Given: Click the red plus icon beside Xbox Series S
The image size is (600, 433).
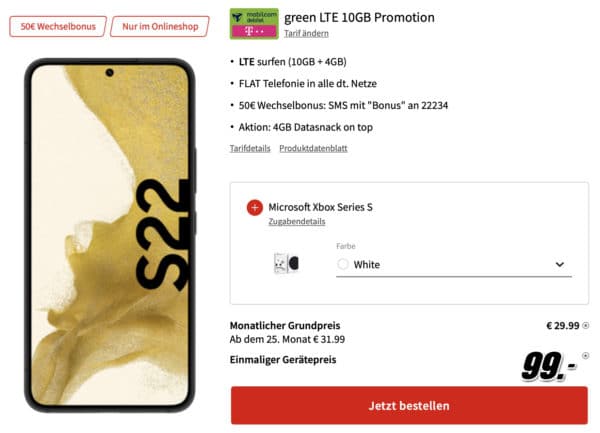Looking at the screenshot, I should [x=254, y=208].
